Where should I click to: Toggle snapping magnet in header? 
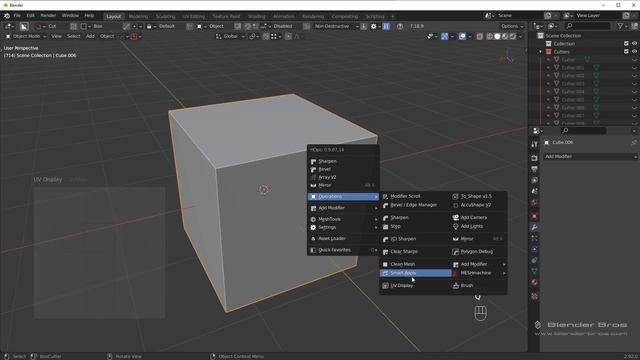pyautogui.click(x=266, y=36)
